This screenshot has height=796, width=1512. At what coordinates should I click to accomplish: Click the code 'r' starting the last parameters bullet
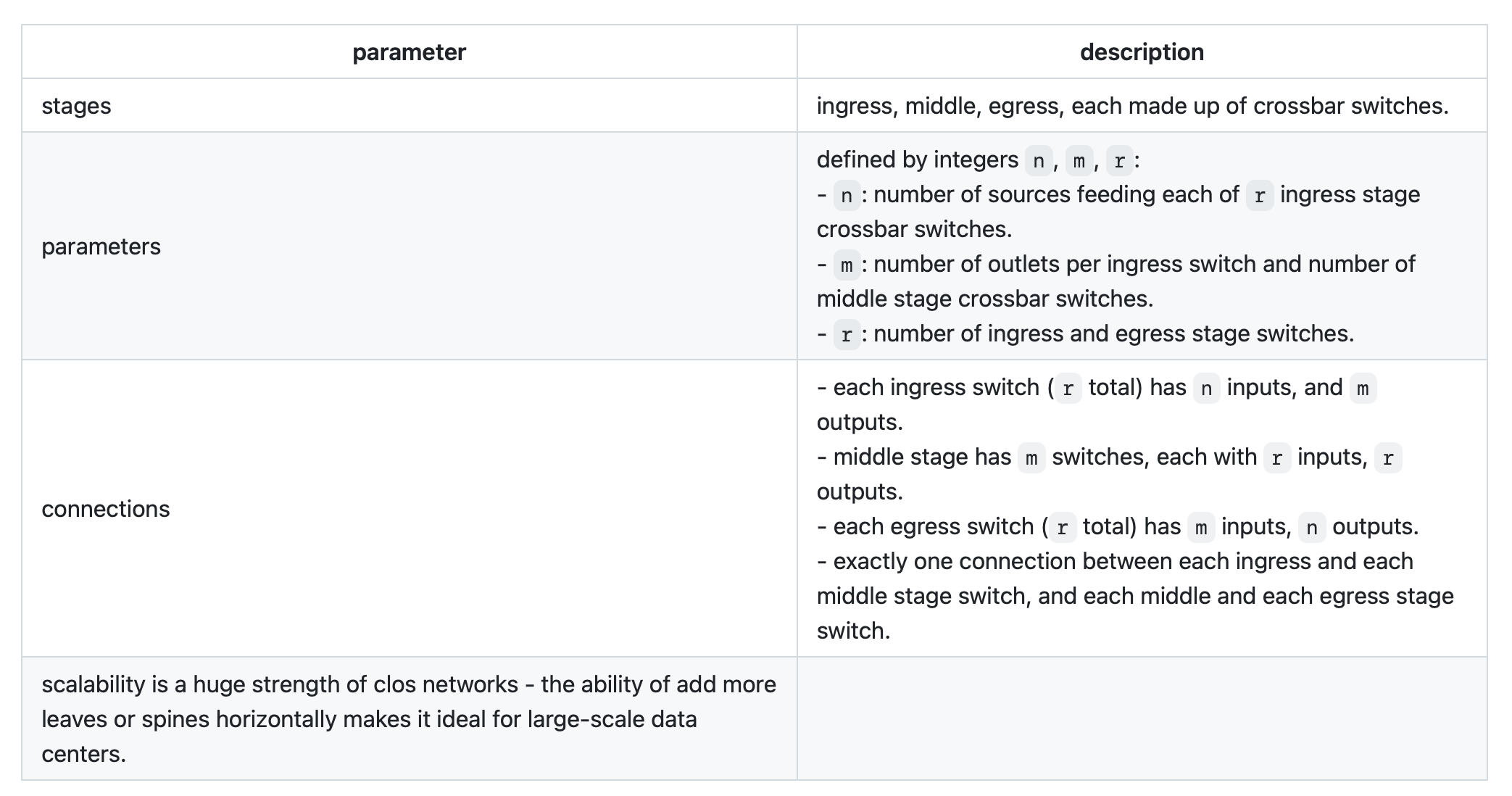click(x=847, y=334)
